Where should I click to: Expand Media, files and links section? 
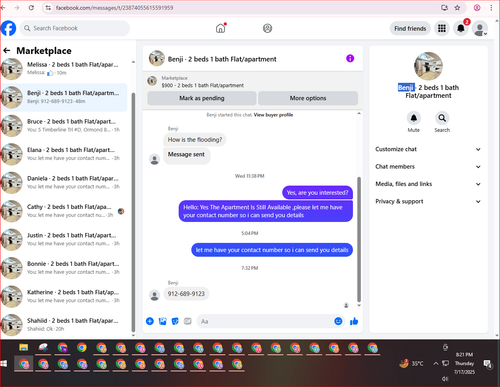[x=428, y=184]
